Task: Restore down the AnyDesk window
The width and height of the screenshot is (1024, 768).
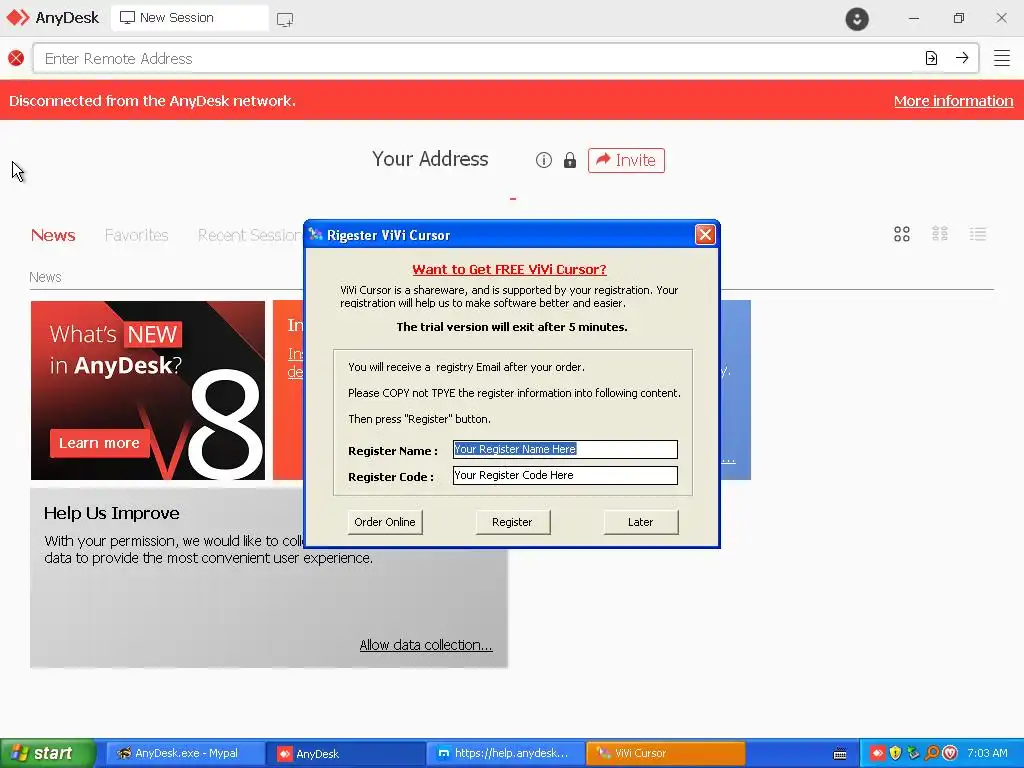Action: [x=958, y=18]
